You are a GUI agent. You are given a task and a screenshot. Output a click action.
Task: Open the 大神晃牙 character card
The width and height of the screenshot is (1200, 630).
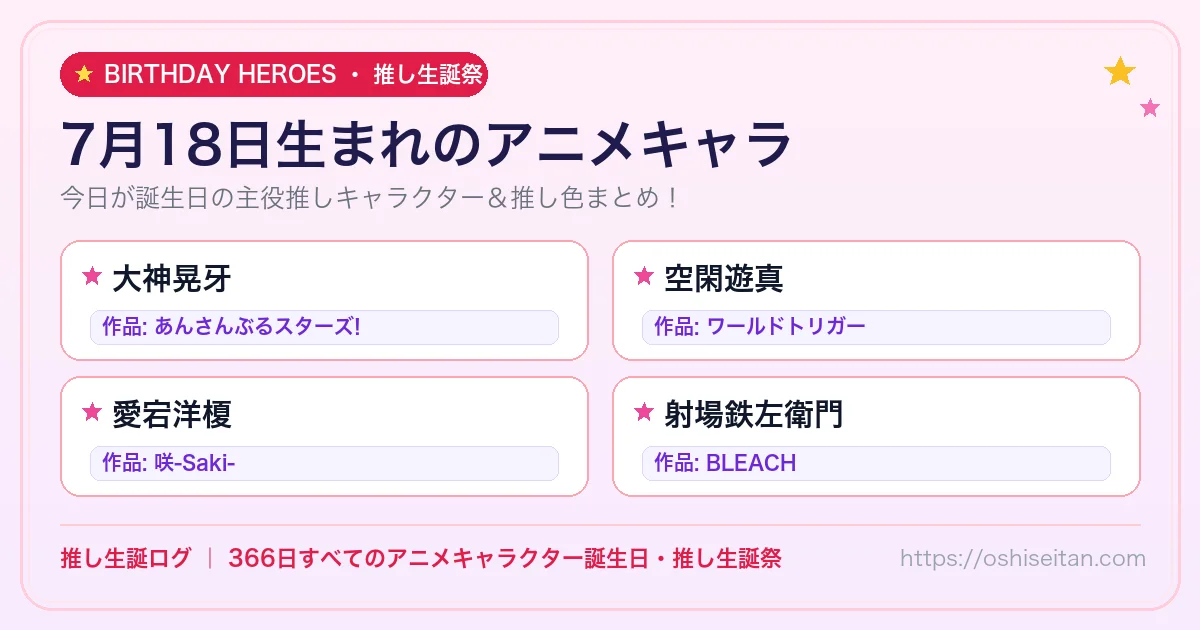pos(324,300)
